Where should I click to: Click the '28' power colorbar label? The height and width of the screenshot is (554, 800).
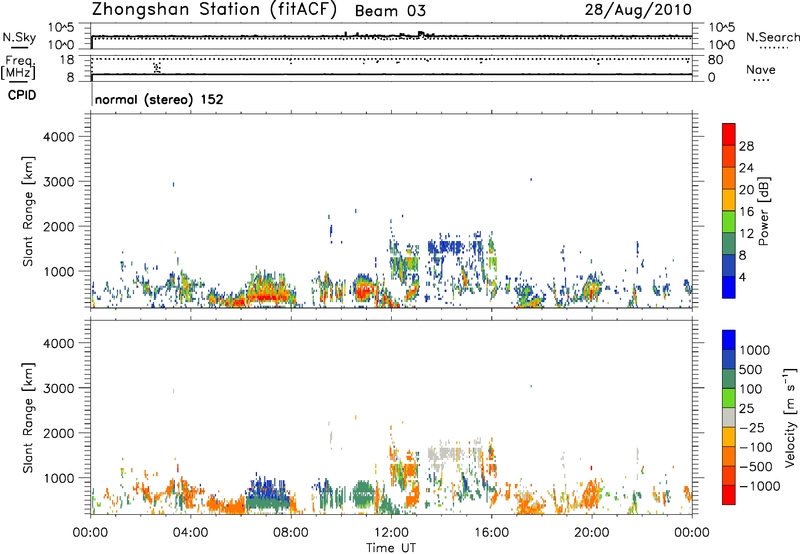click(x=746, y=146)
